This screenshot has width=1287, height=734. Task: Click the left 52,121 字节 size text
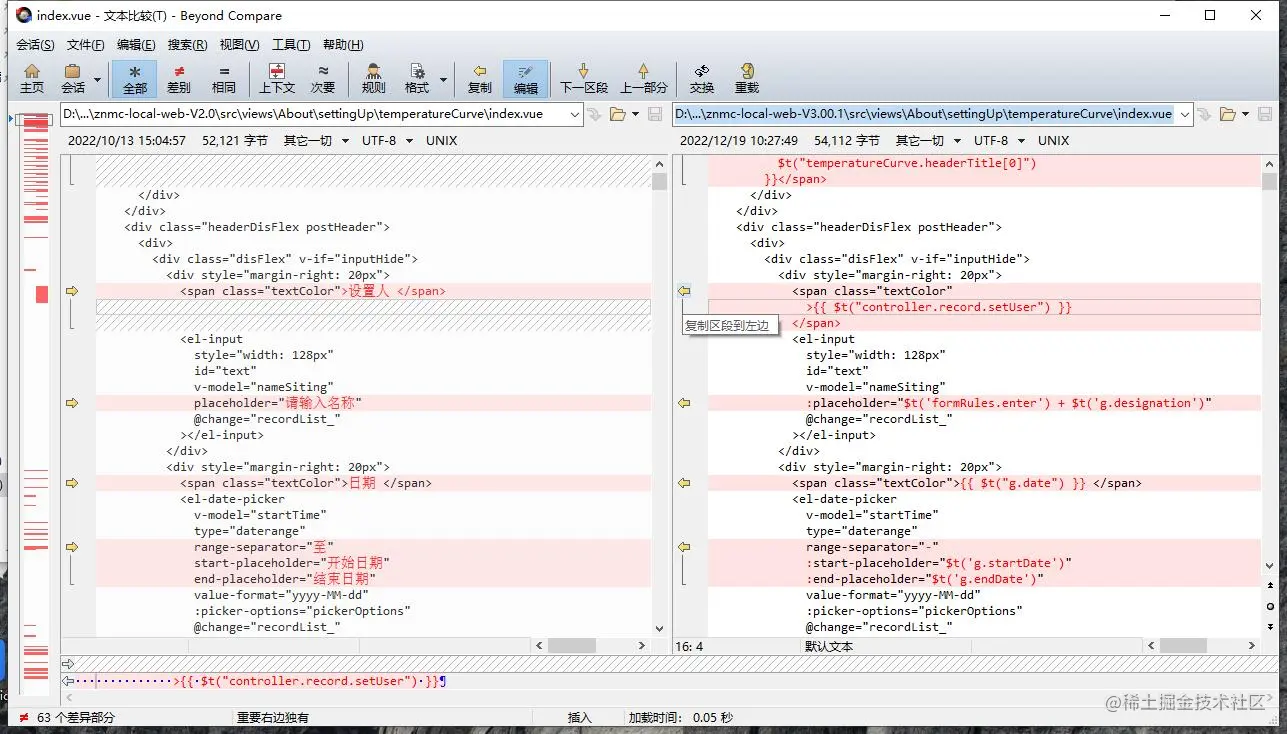[235, 141]
